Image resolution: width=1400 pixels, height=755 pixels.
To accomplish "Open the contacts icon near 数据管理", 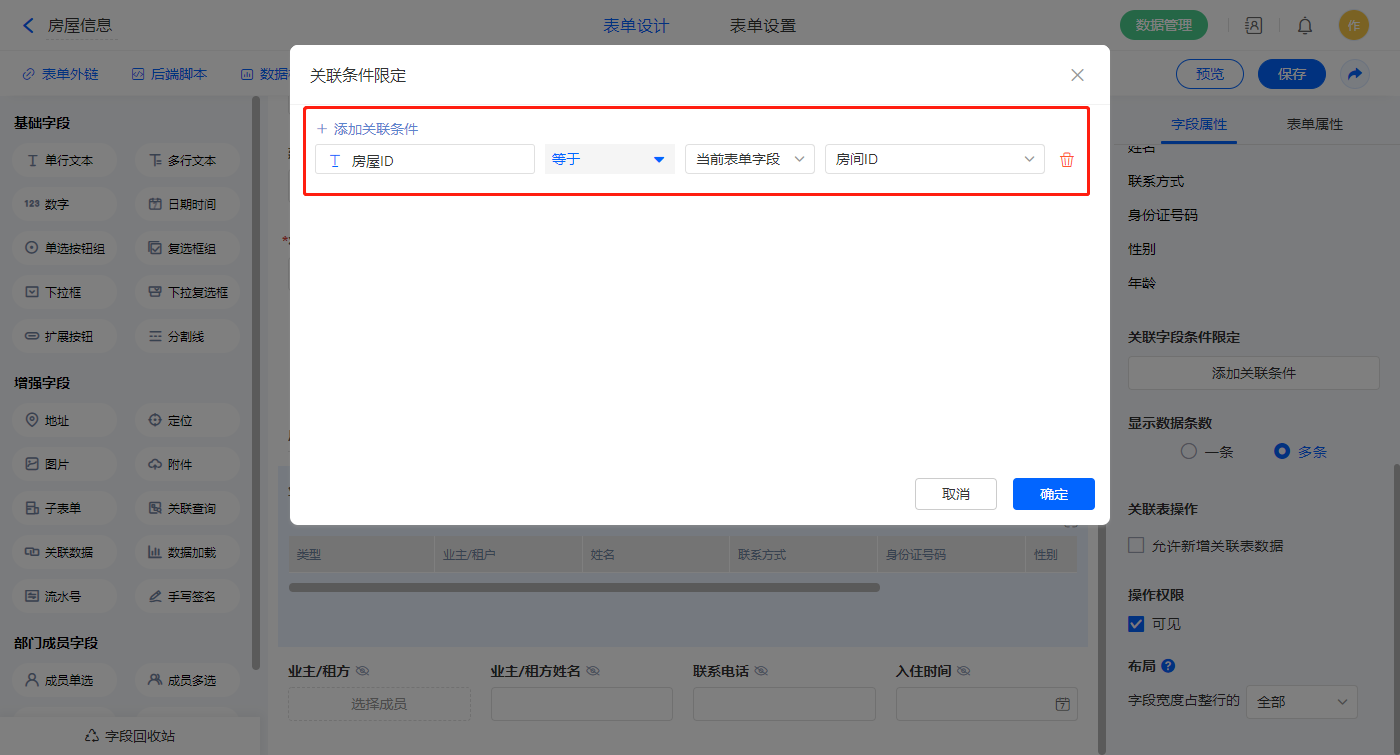I will [x=1253, y=26].
